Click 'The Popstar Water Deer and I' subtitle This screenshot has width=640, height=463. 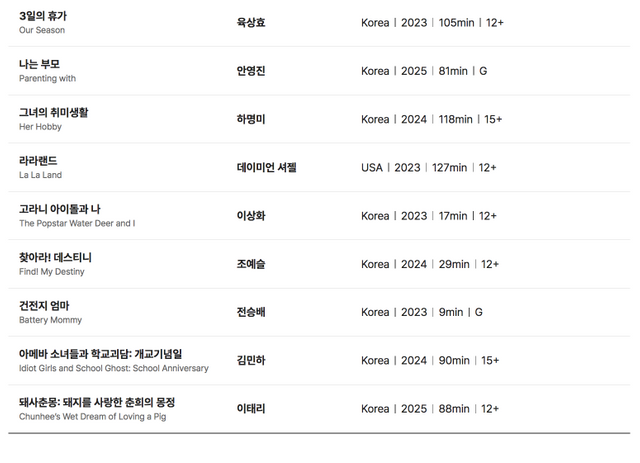click(x=77, y=223)
